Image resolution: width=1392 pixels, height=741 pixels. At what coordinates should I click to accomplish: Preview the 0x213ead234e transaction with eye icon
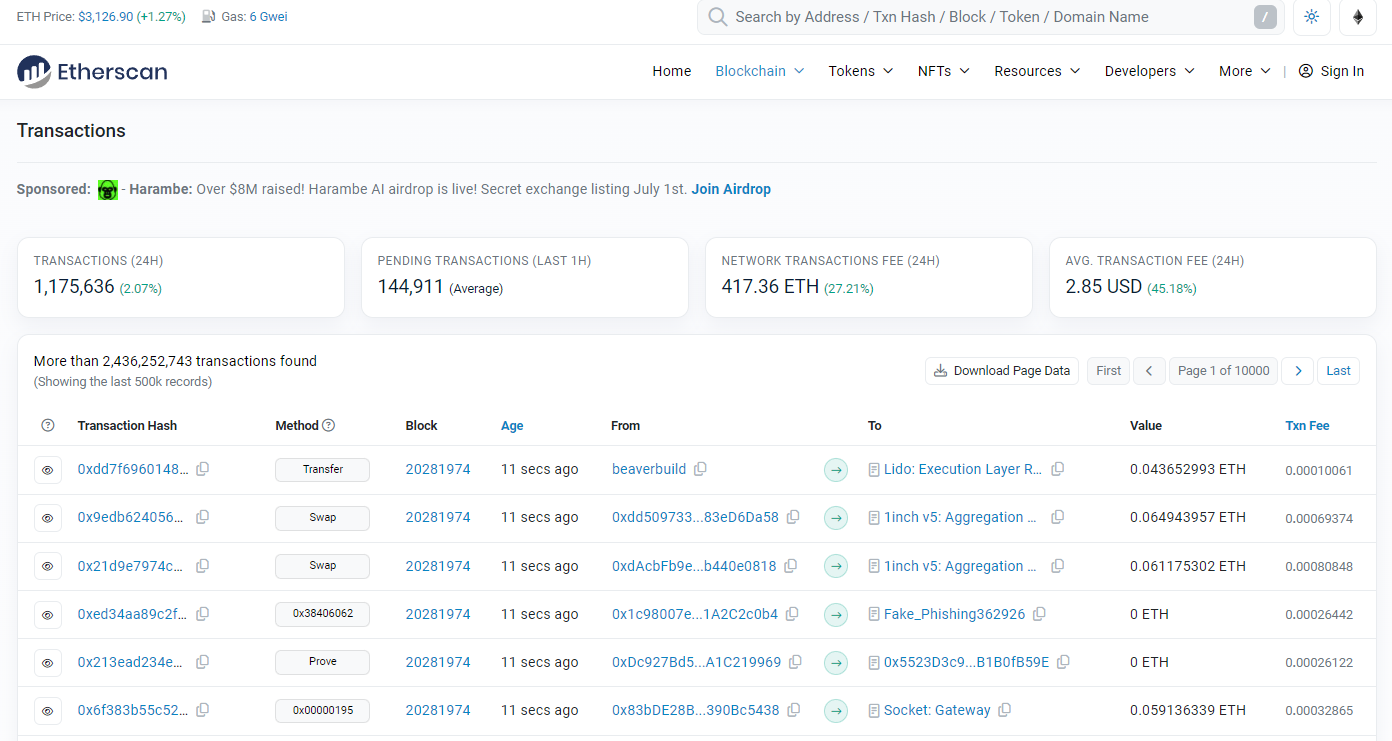(x=48, y=662)
